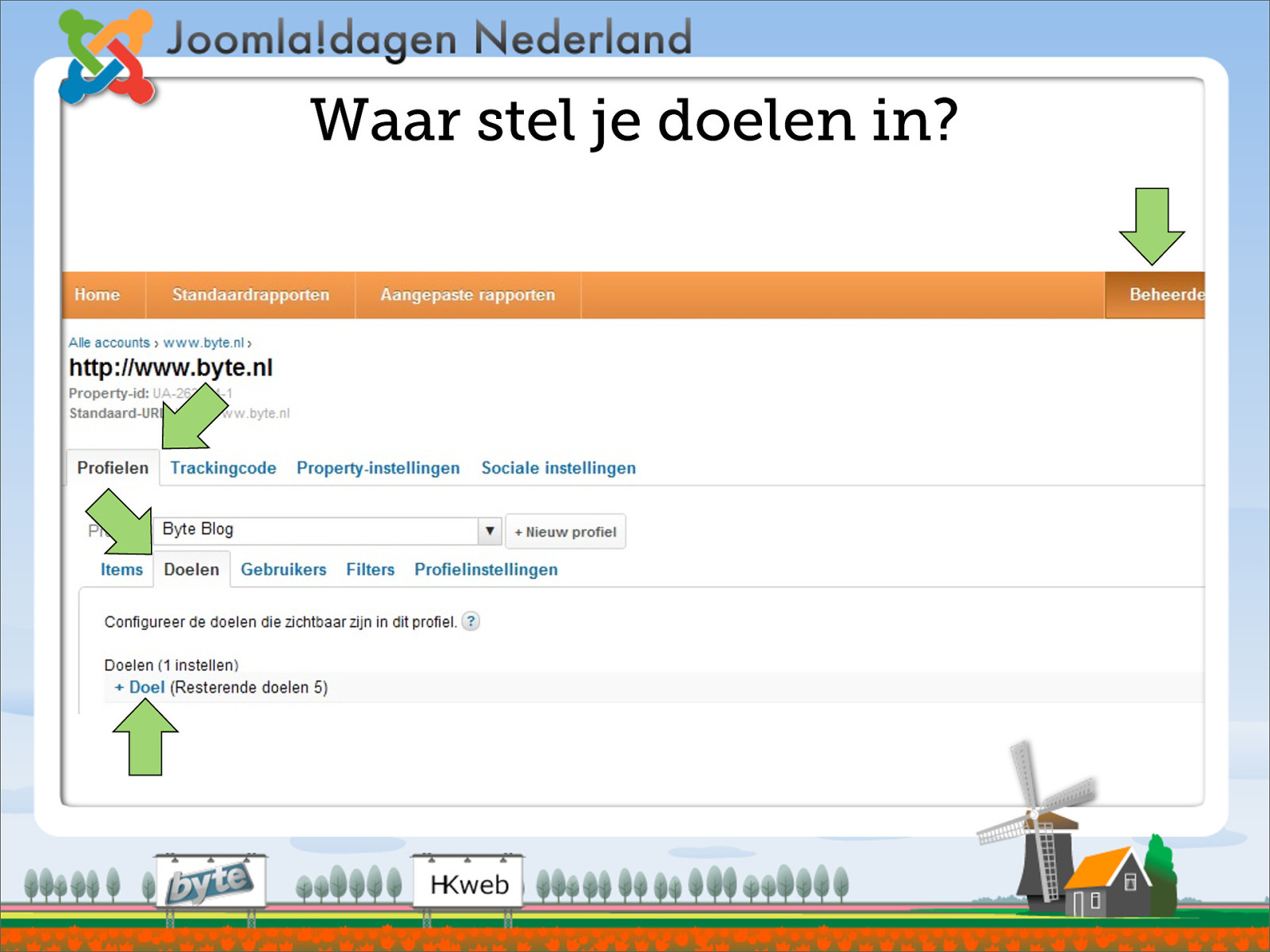Click the http://www.byte.nl property heading
This screenshot has width=1270, height=952.
(x=171, y=367)
